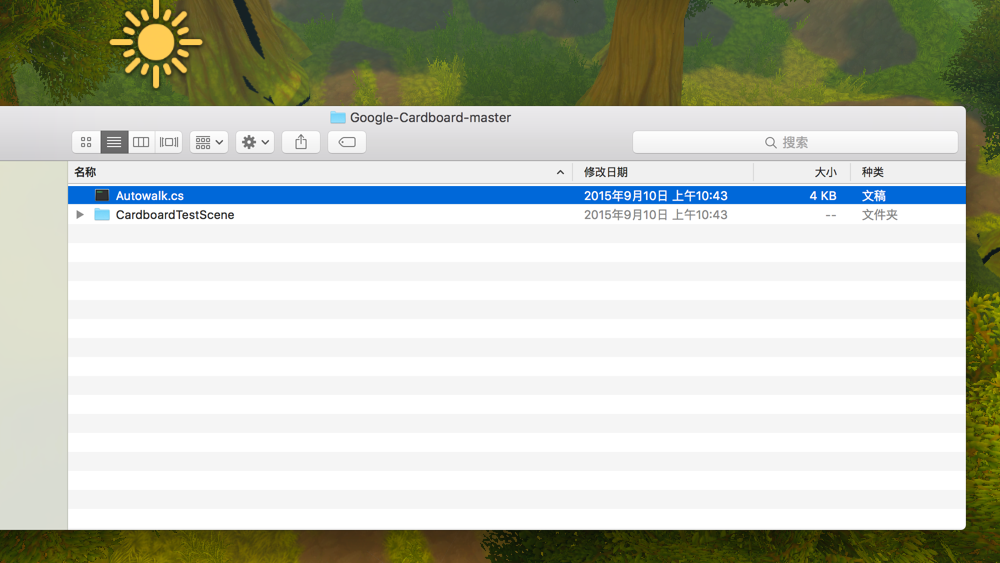This screenshot has width=1000, height=563.
Task: Click the Edit Tags toolbar button
Action: (x=347, y=142)
